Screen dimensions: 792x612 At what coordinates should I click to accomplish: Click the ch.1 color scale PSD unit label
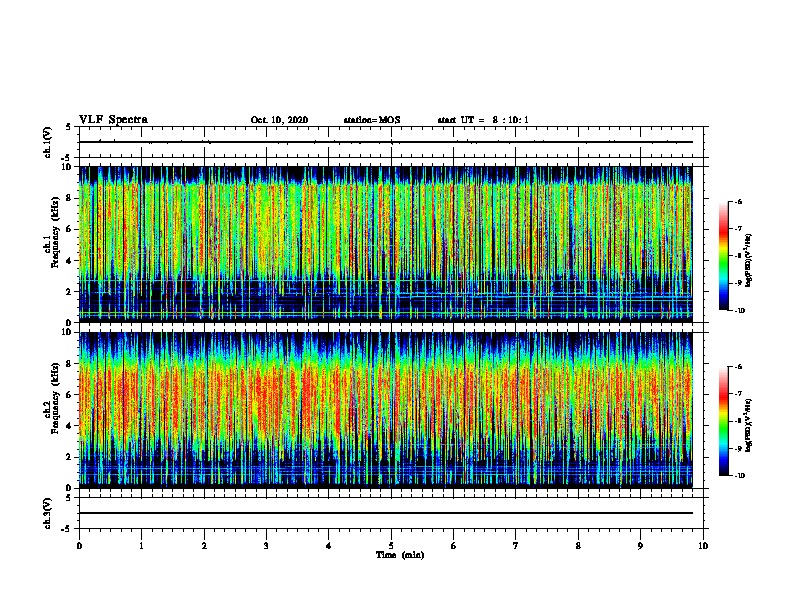pyautogui.click(x=749, y=260)
